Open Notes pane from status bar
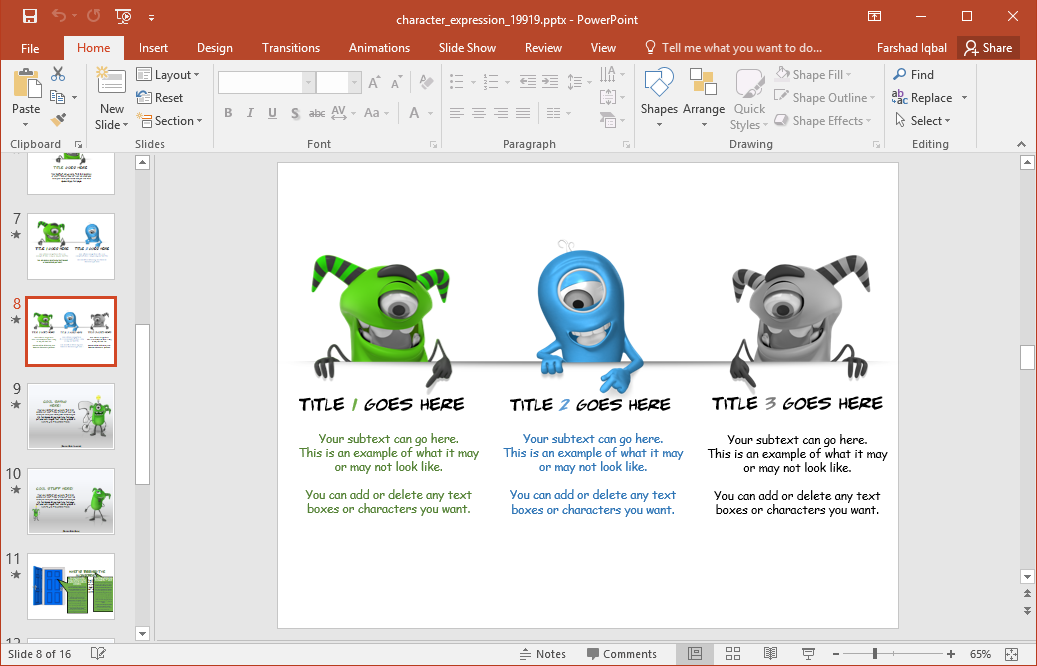Viewport: 1037px width, 666px height. click(543, 653)
